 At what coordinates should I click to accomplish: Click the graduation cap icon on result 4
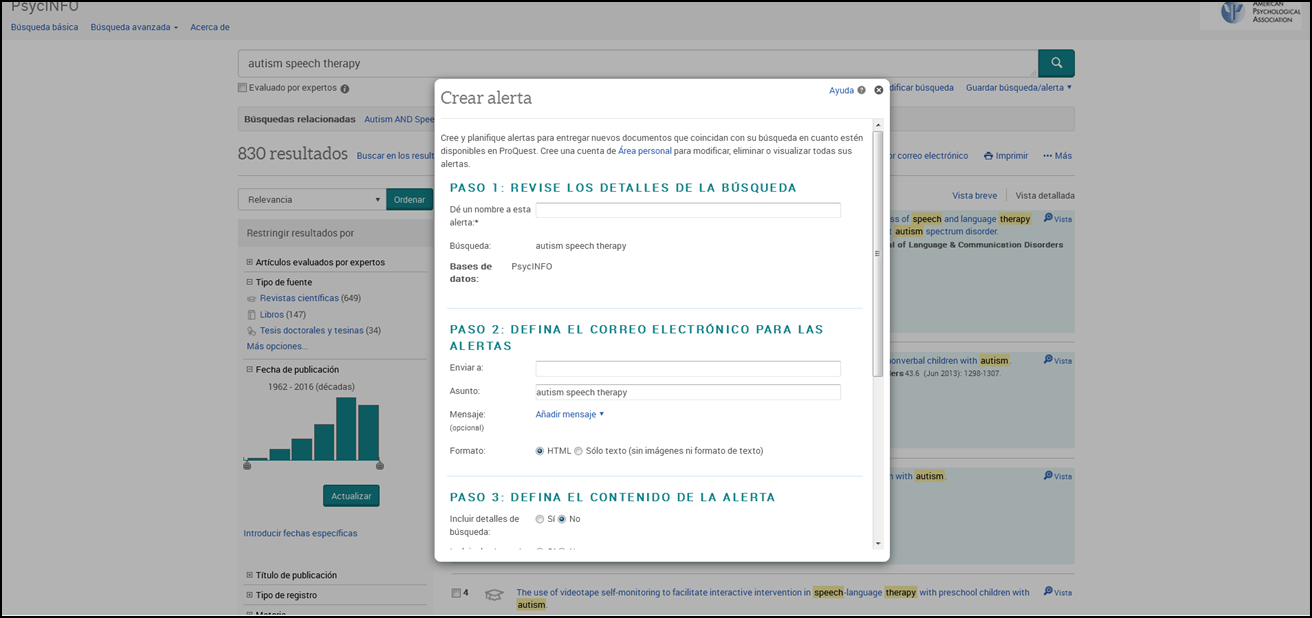click(493, 594)
